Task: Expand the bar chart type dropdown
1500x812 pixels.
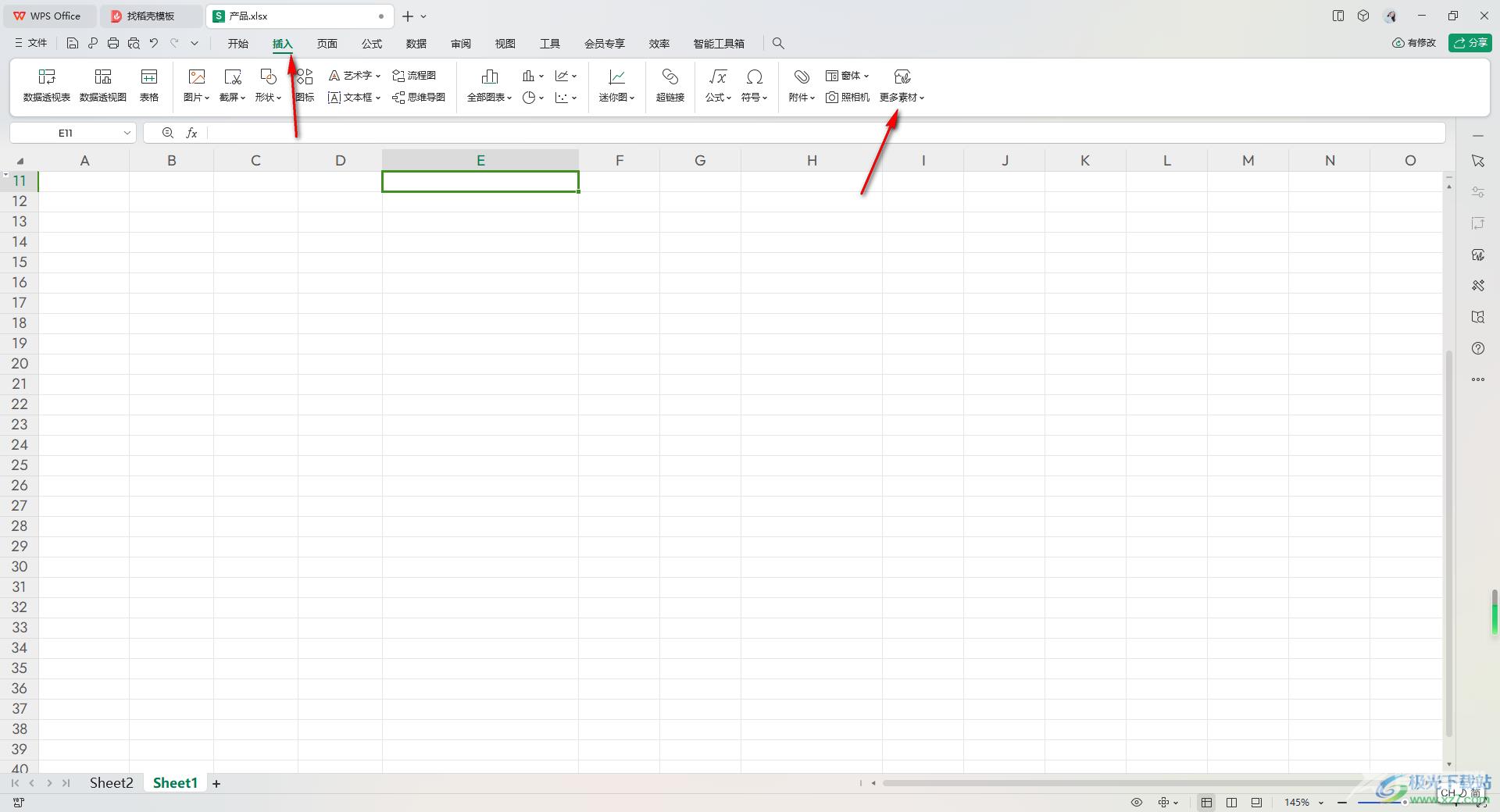Action: (541, 76)
